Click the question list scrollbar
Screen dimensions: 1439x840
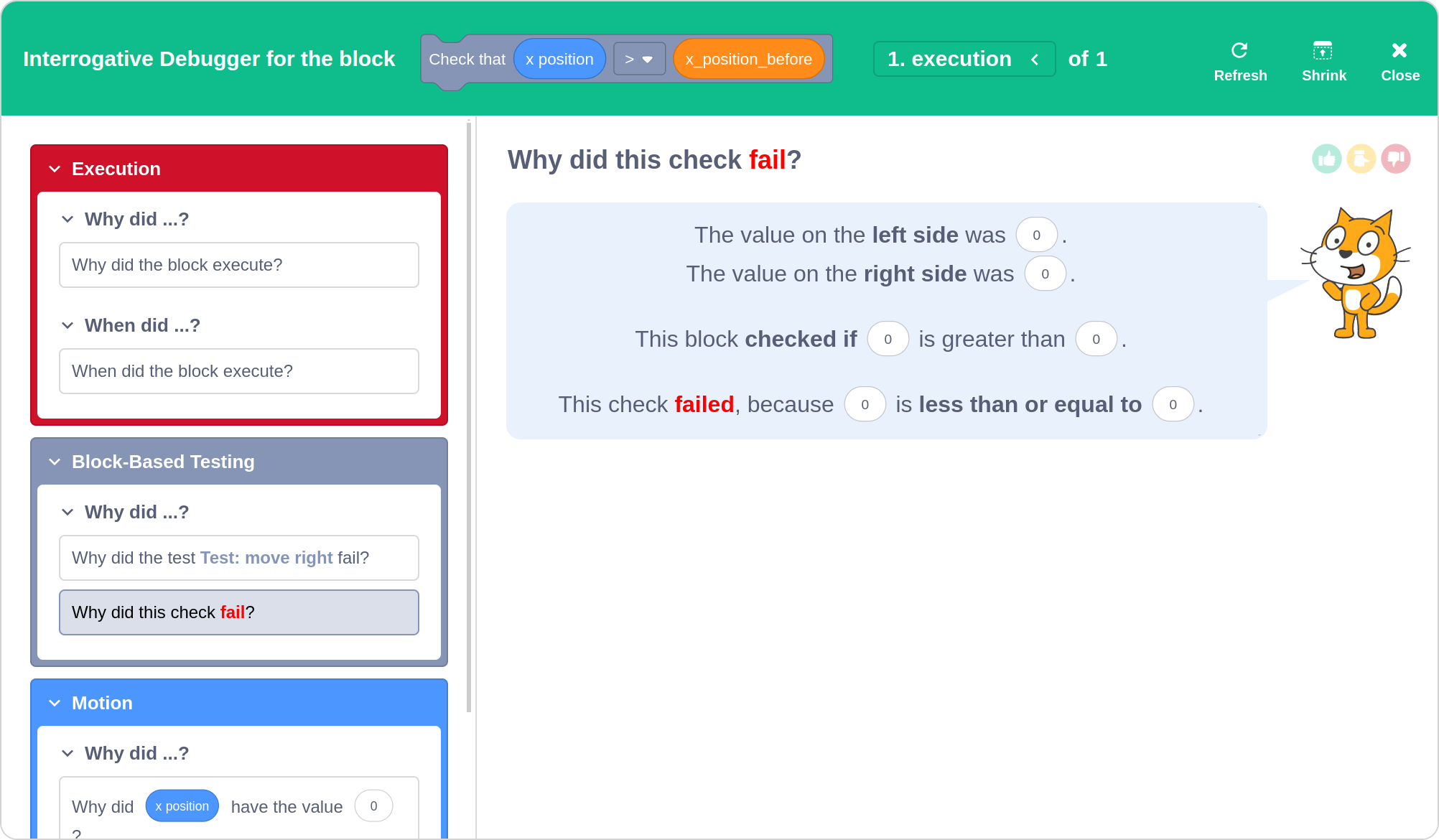469,416
